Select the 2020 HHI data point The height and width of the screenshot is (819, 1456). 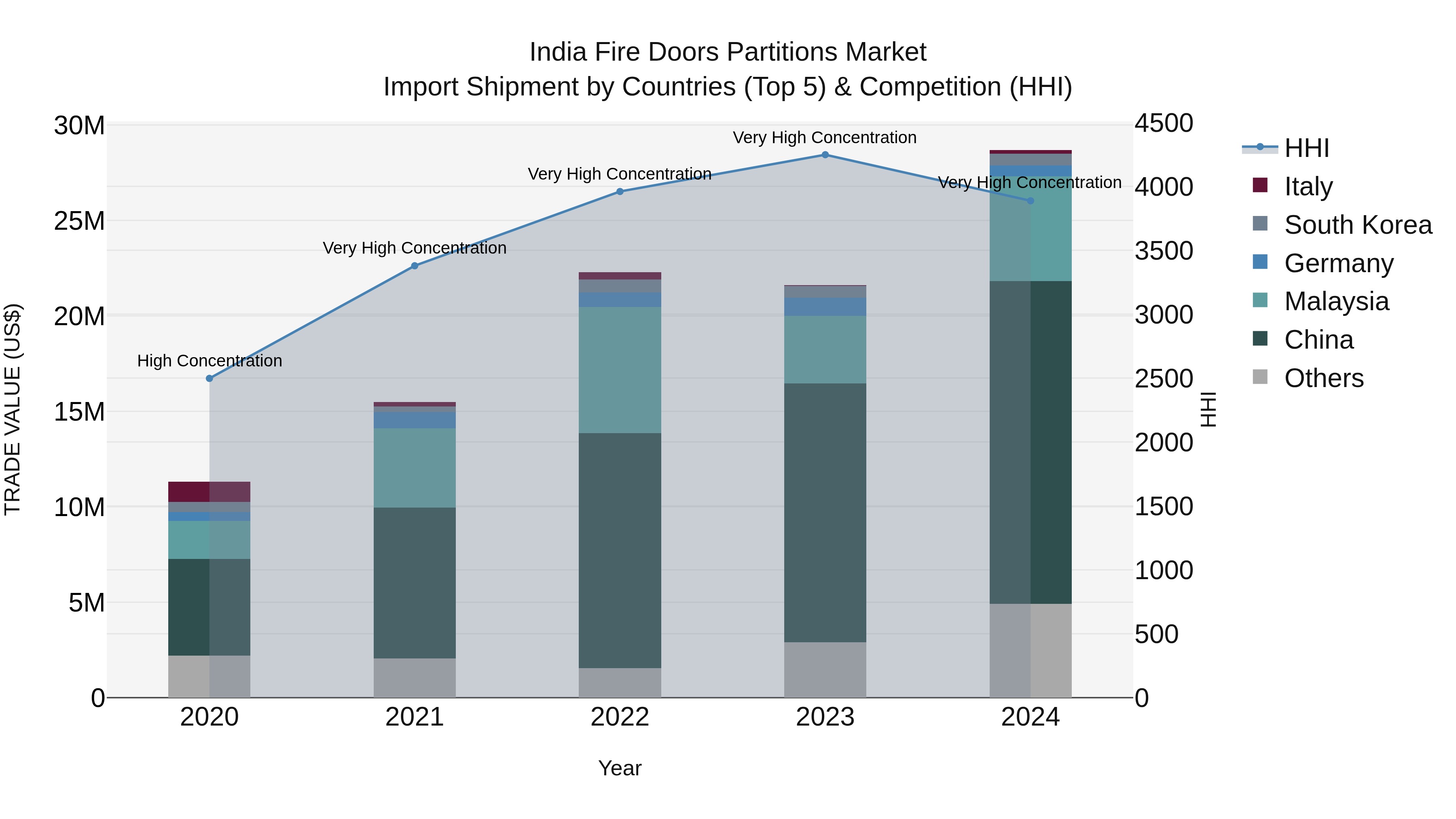(209, 378)
